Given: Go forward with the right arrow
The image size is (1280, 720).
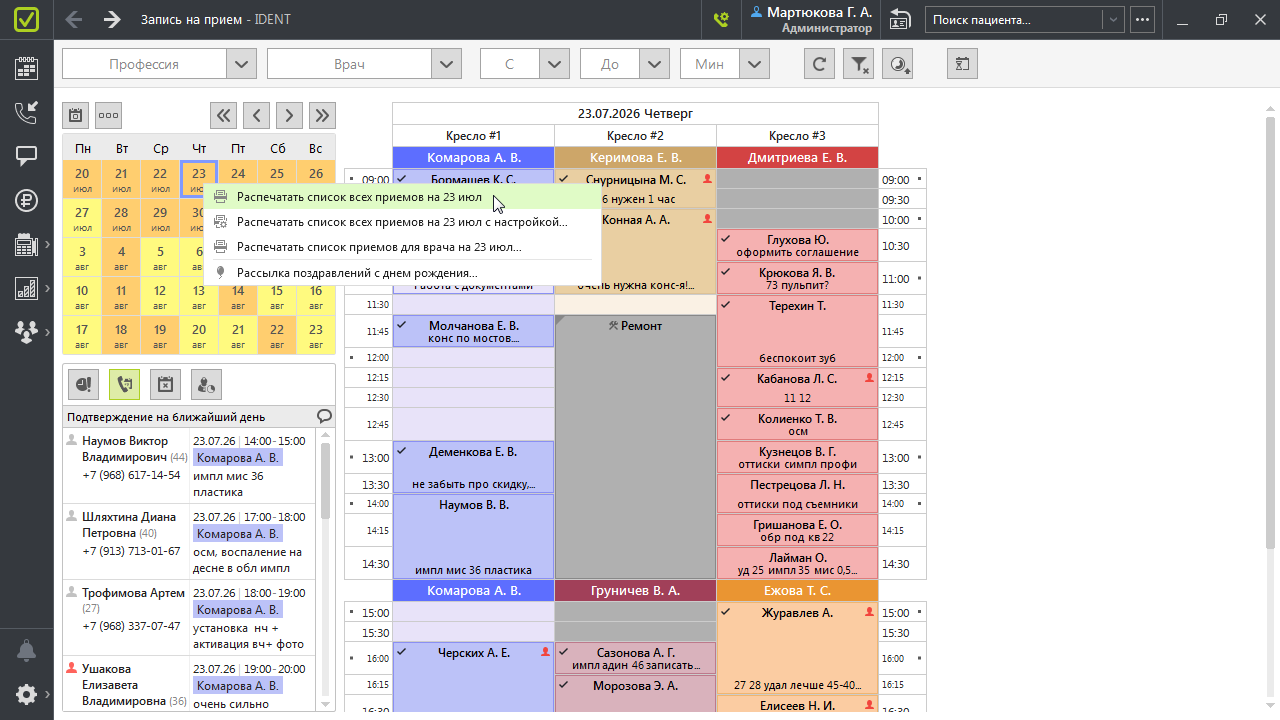Looking at the screenshot, I should point(112,20).
